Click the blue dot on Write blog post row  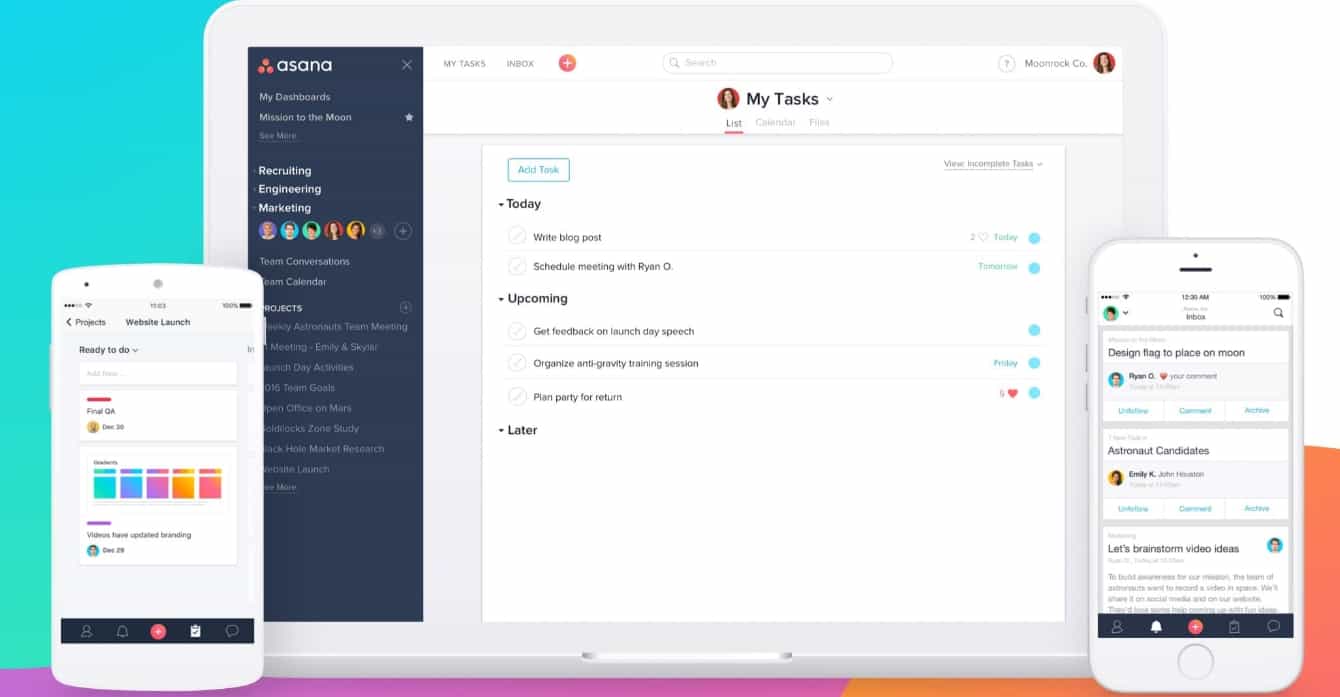coord(1034,238)
